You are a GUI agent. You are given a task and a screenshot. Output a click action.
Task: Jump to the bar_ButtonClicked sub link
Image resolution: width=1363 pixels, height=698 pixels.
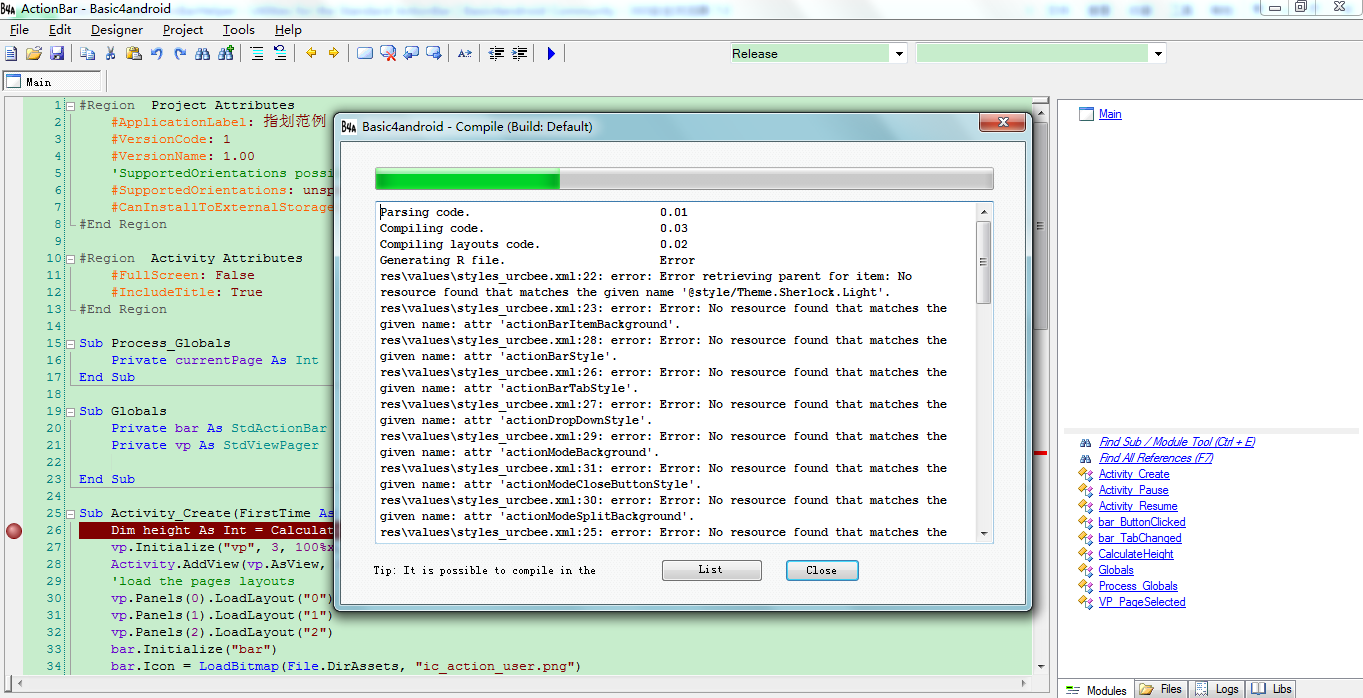pos(1141,522)
